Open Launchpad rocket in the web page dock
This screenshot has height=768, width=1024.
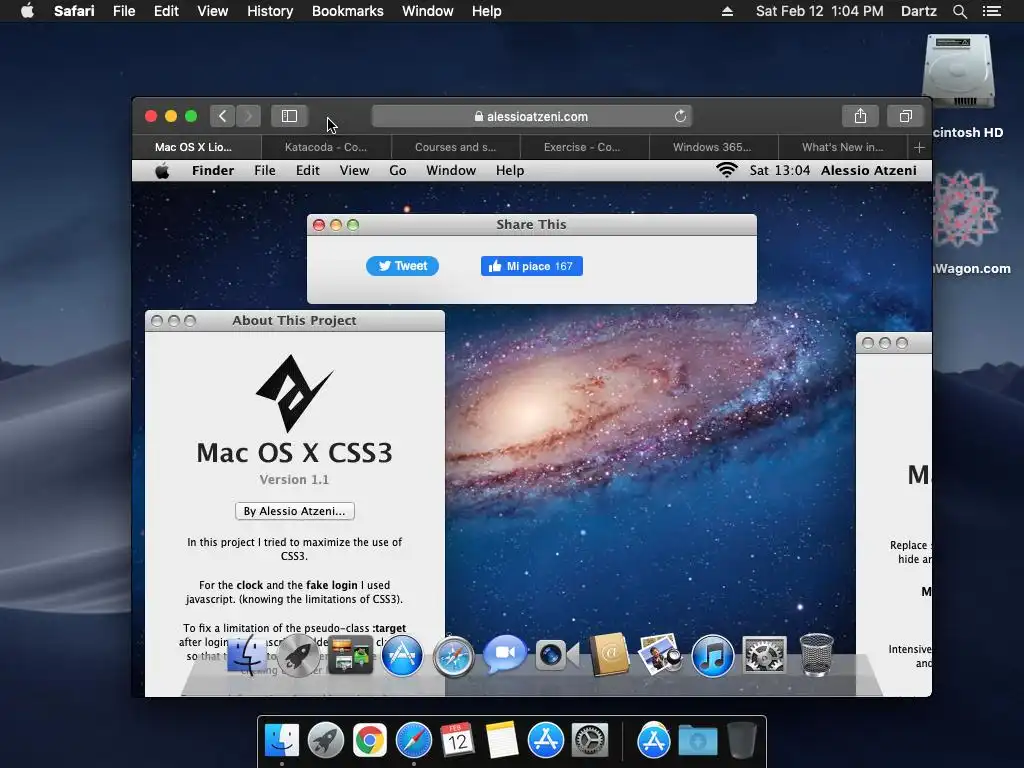point(298,655)
